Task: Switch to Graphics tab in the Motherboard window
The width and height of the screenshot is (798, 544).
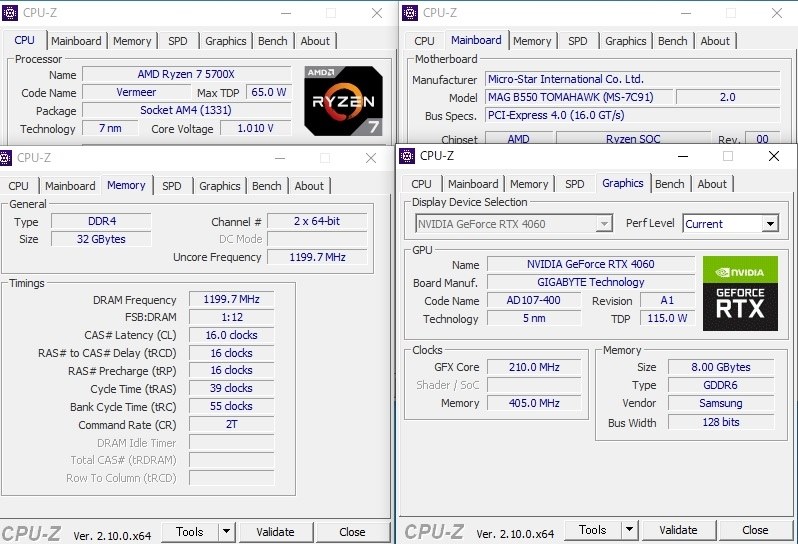Action: click(625, 41)
